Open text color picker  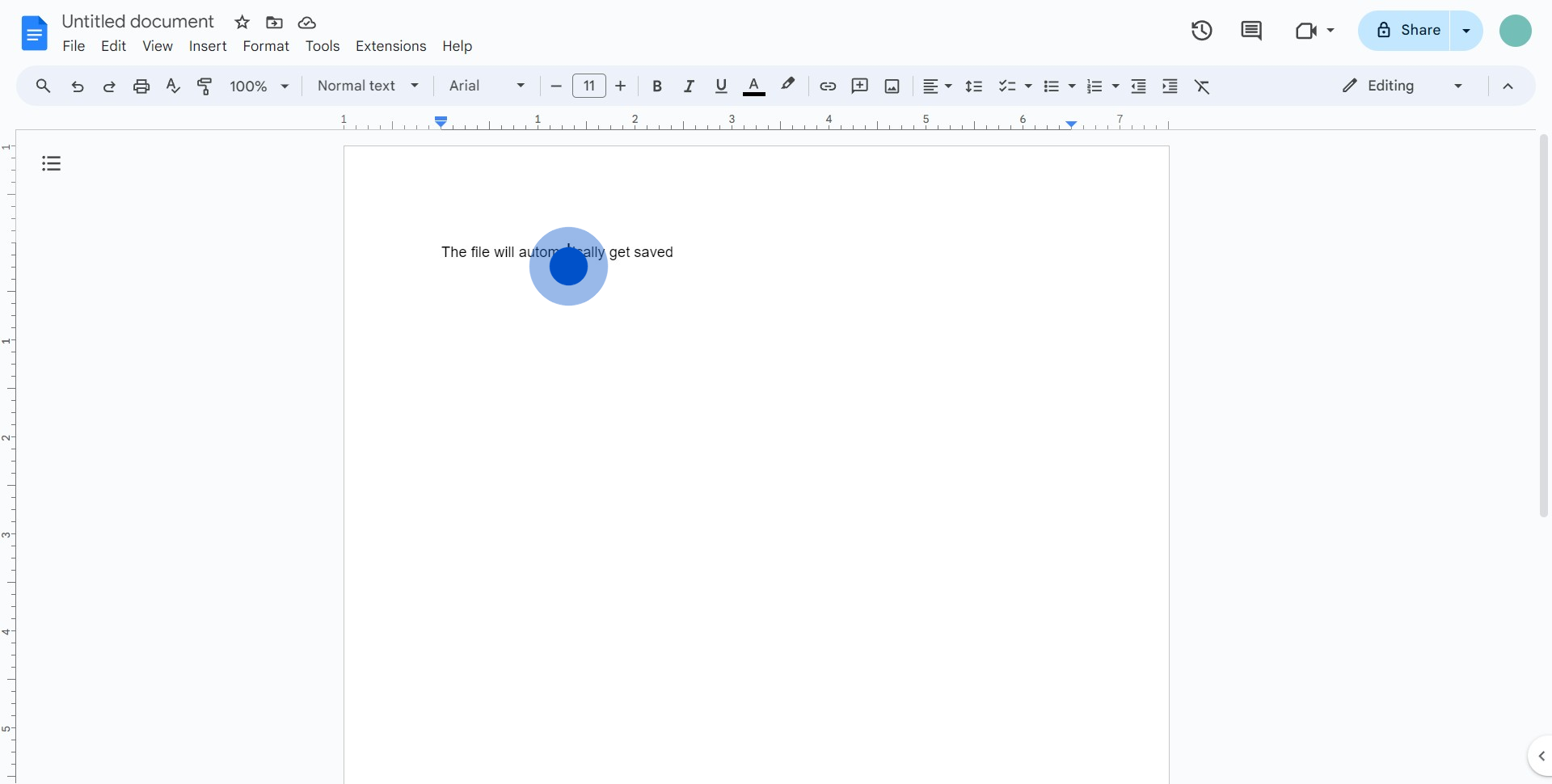(754, 86)
